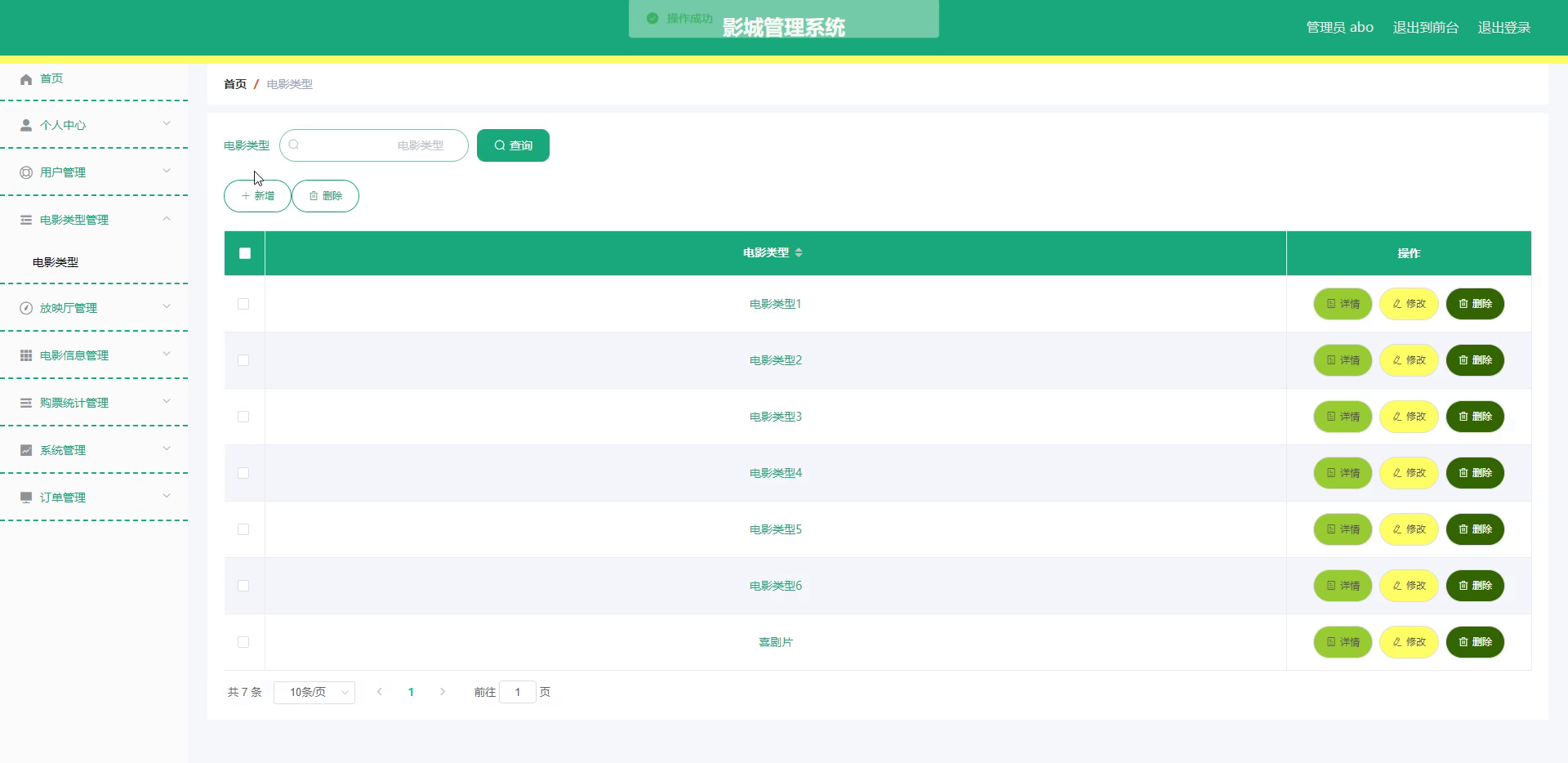Viewport: 1568px width, 763px height.
Task: Click 删除 for 电影类型3
Action: click(x=1475, y=417)
